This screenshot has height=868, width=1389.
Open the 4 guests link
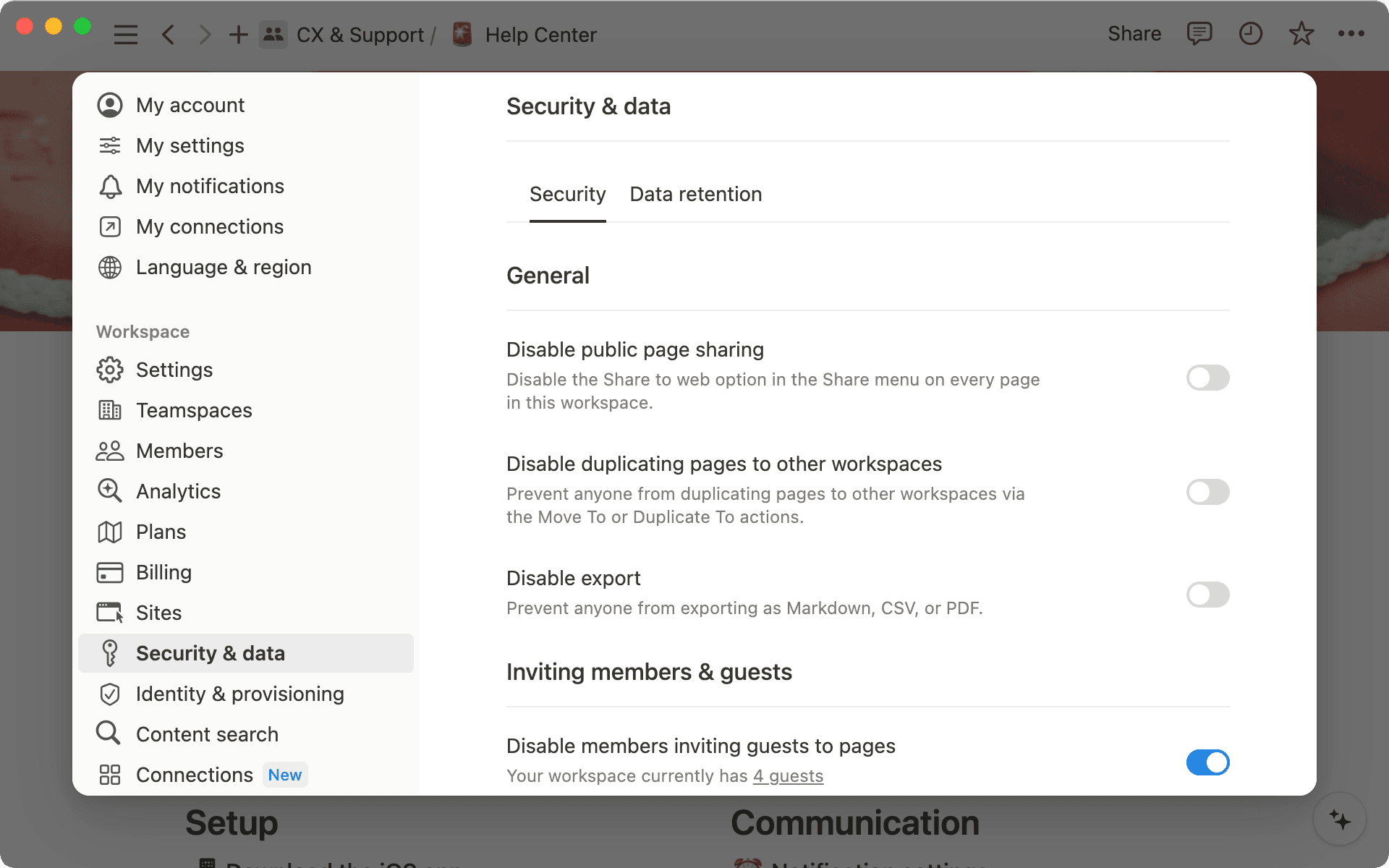(x=788, y=775)
